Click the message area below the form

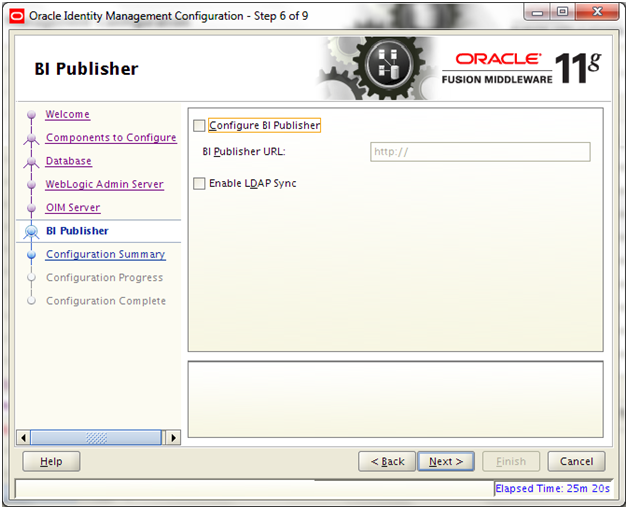[x=395, y=399]
